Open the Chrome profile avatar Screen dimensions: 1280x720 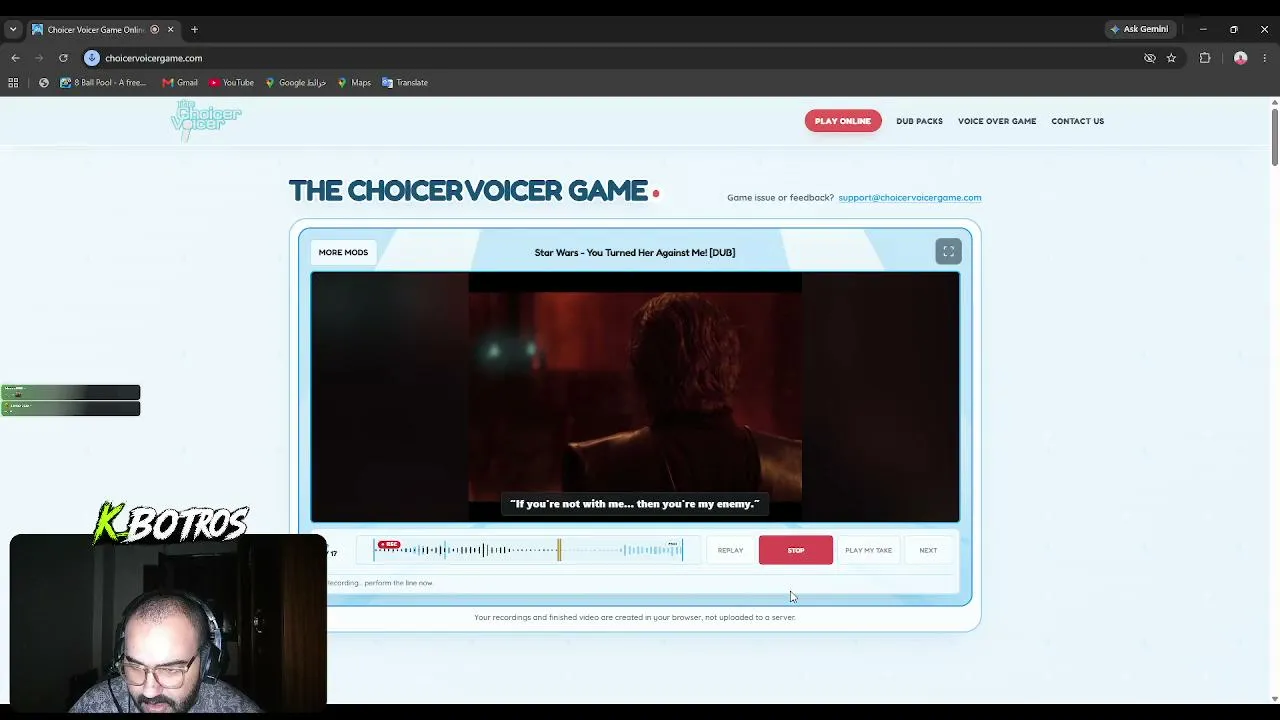[x=1241, y=58]
